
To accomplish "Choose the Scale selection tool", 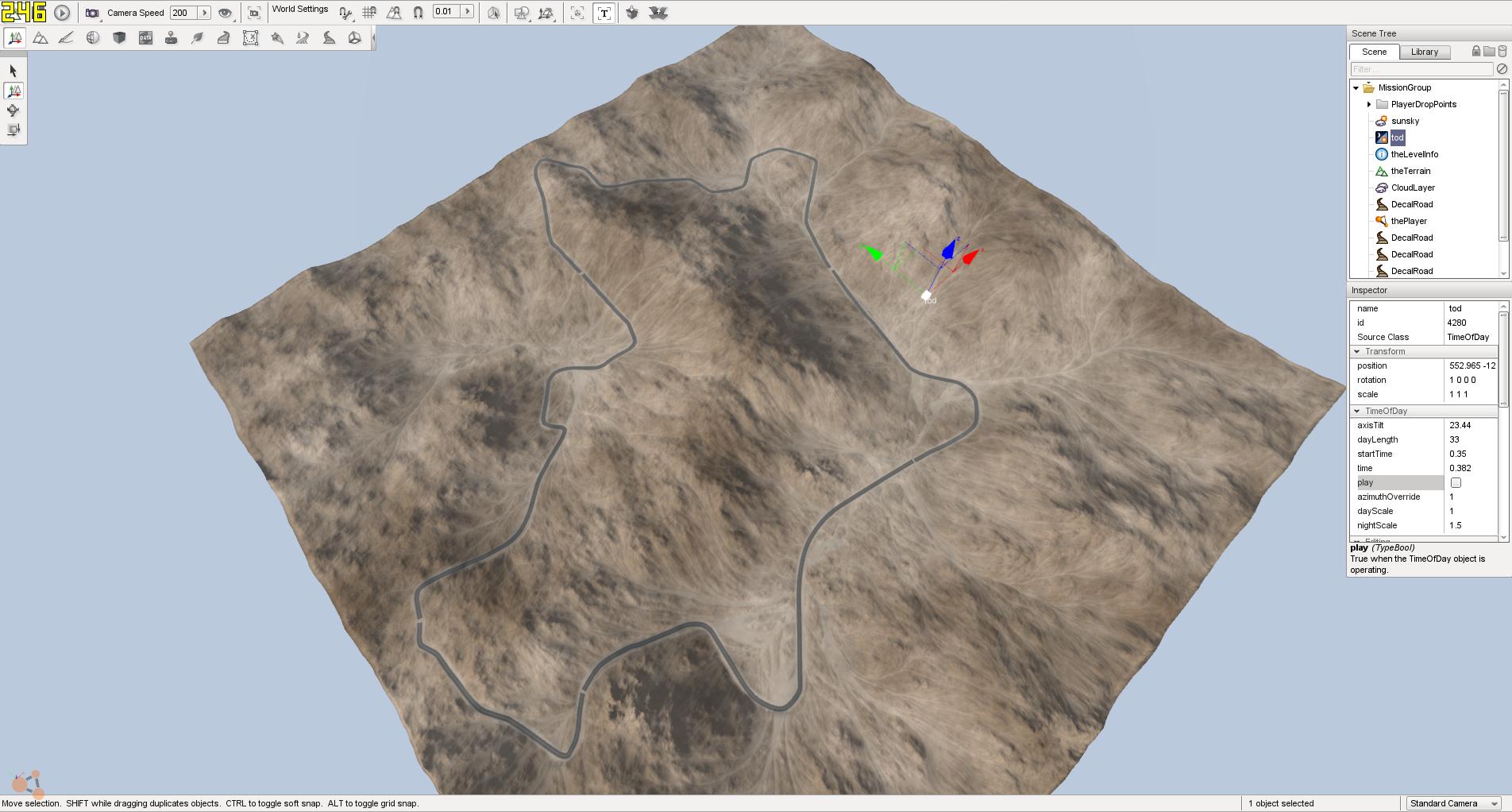I will [13, 130].
